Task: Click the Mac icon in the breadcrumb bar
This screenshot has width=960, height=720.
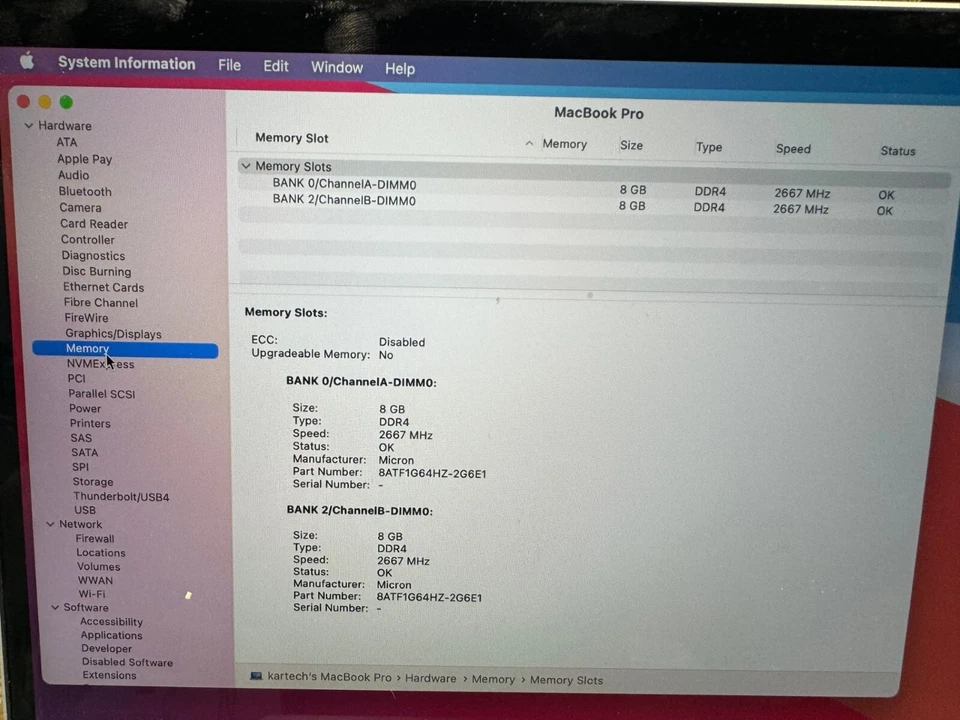Action: (257, 677)
